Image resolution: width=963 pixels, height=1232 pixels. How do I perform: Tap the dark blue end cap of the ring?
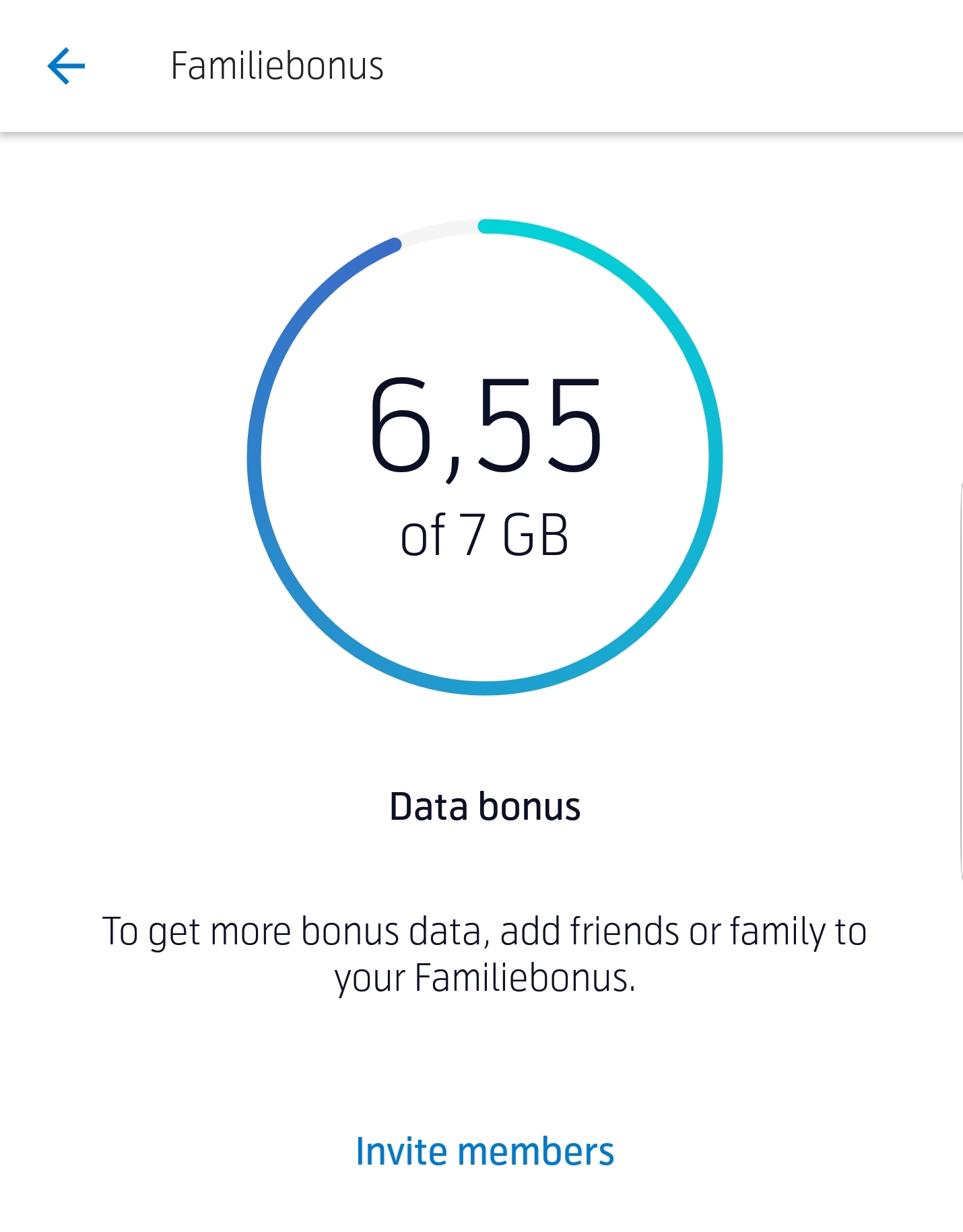[395, 244]
